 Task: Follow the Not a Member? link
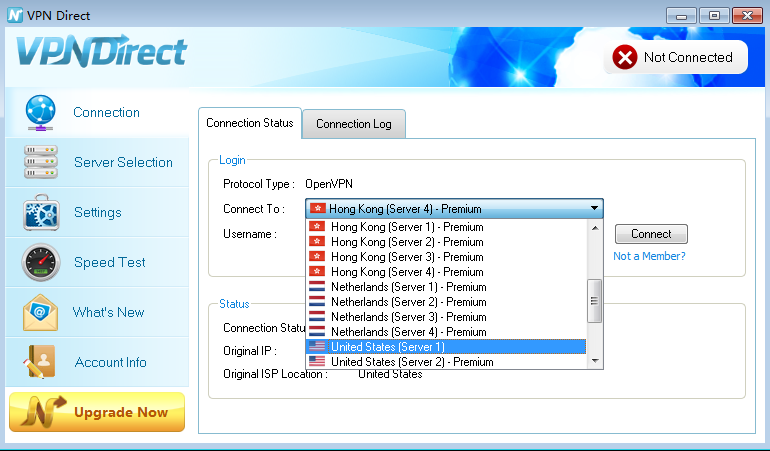(649, 256)
